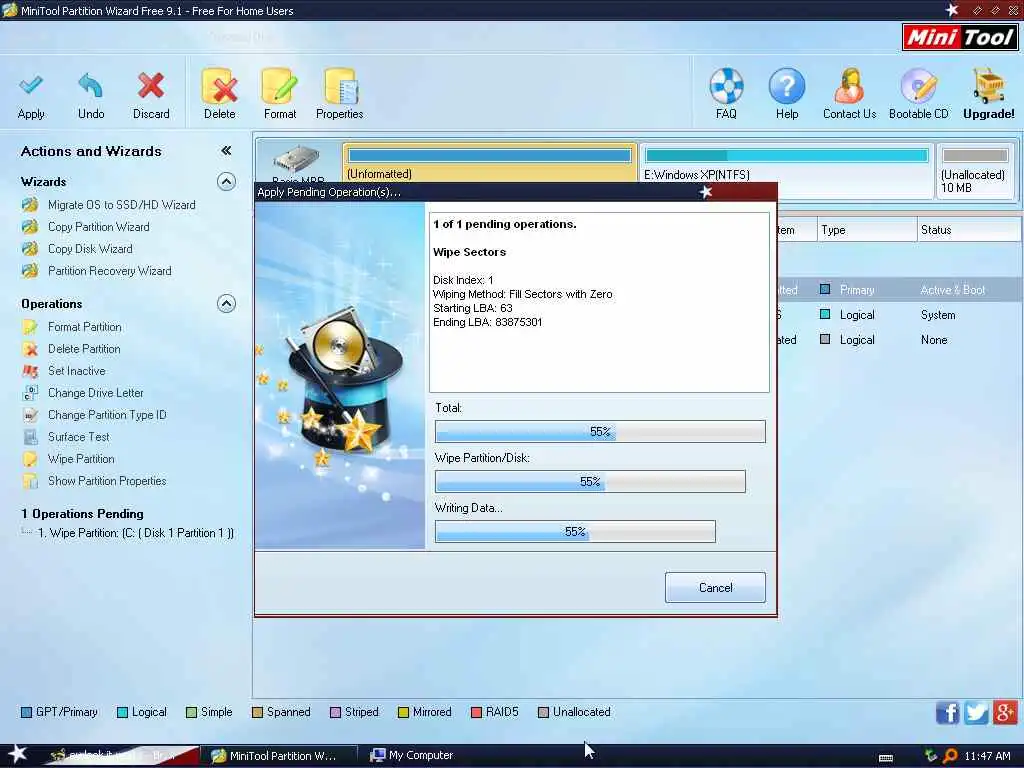The width and height of the screenshot is (1024, 768).
Task: Click the Partition Recovery Wizard icon
Action: coord(30,271)
